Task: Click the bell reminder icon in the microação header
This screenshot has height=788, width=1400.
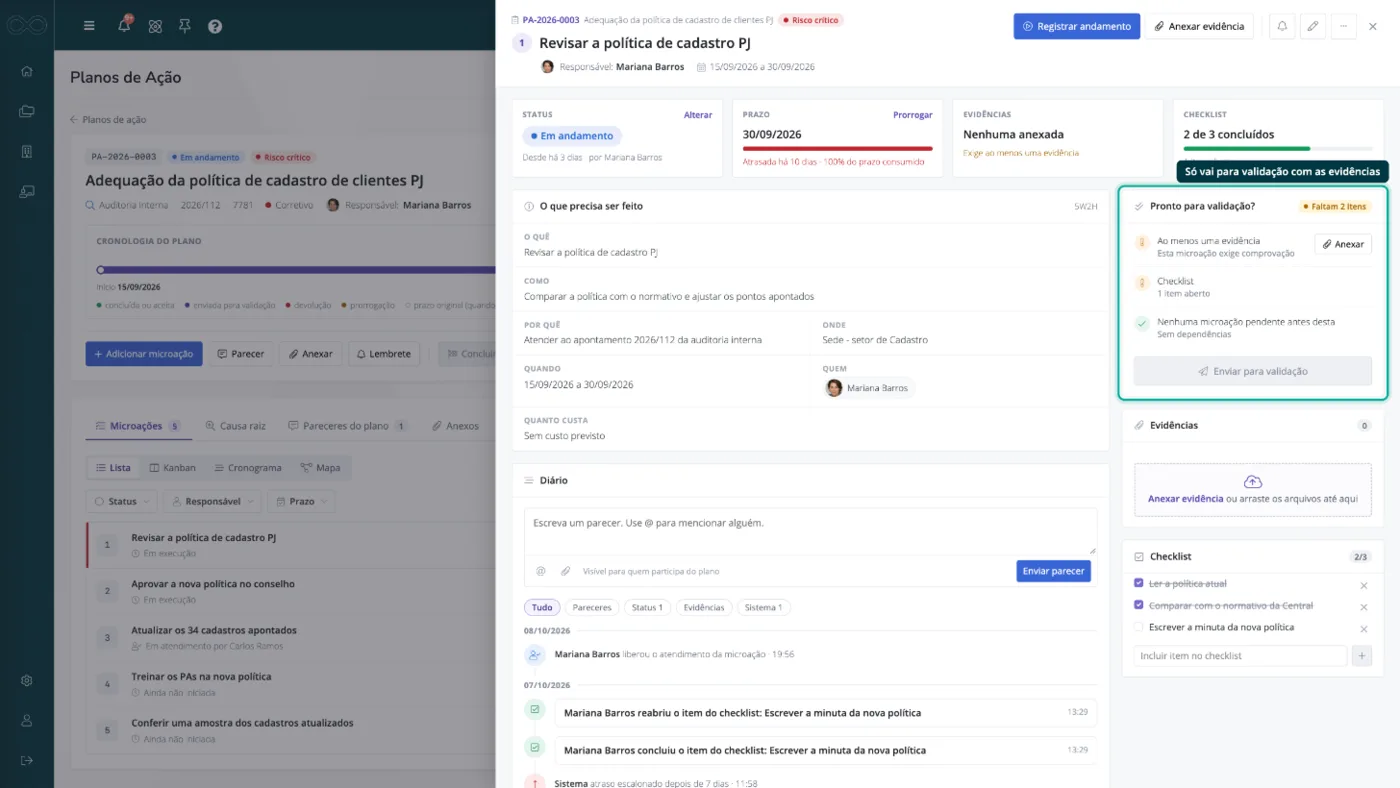Action: 1282,26
